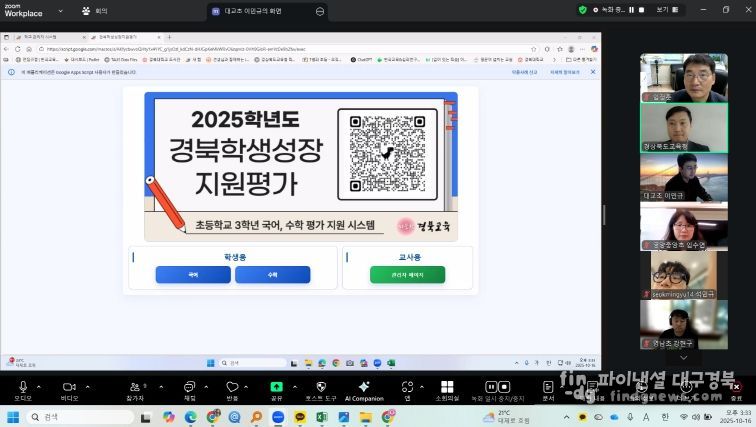Click the green security shield in top bar
Image resolution: width=756 pixels, height=427 pixels.
coord(582,10)
